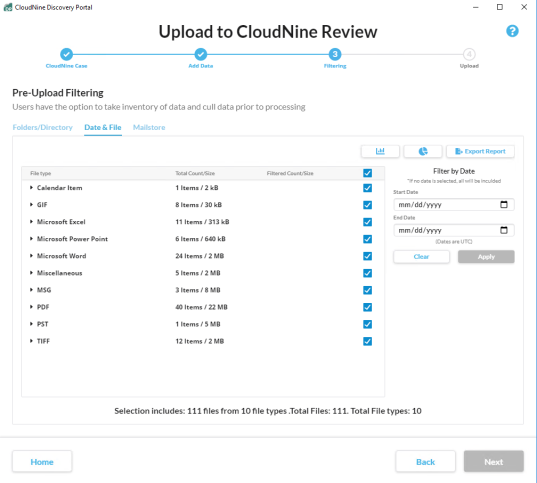537x483 pixels.
Task: Click the Filtering step 3 circle
Action: [335, 54]
